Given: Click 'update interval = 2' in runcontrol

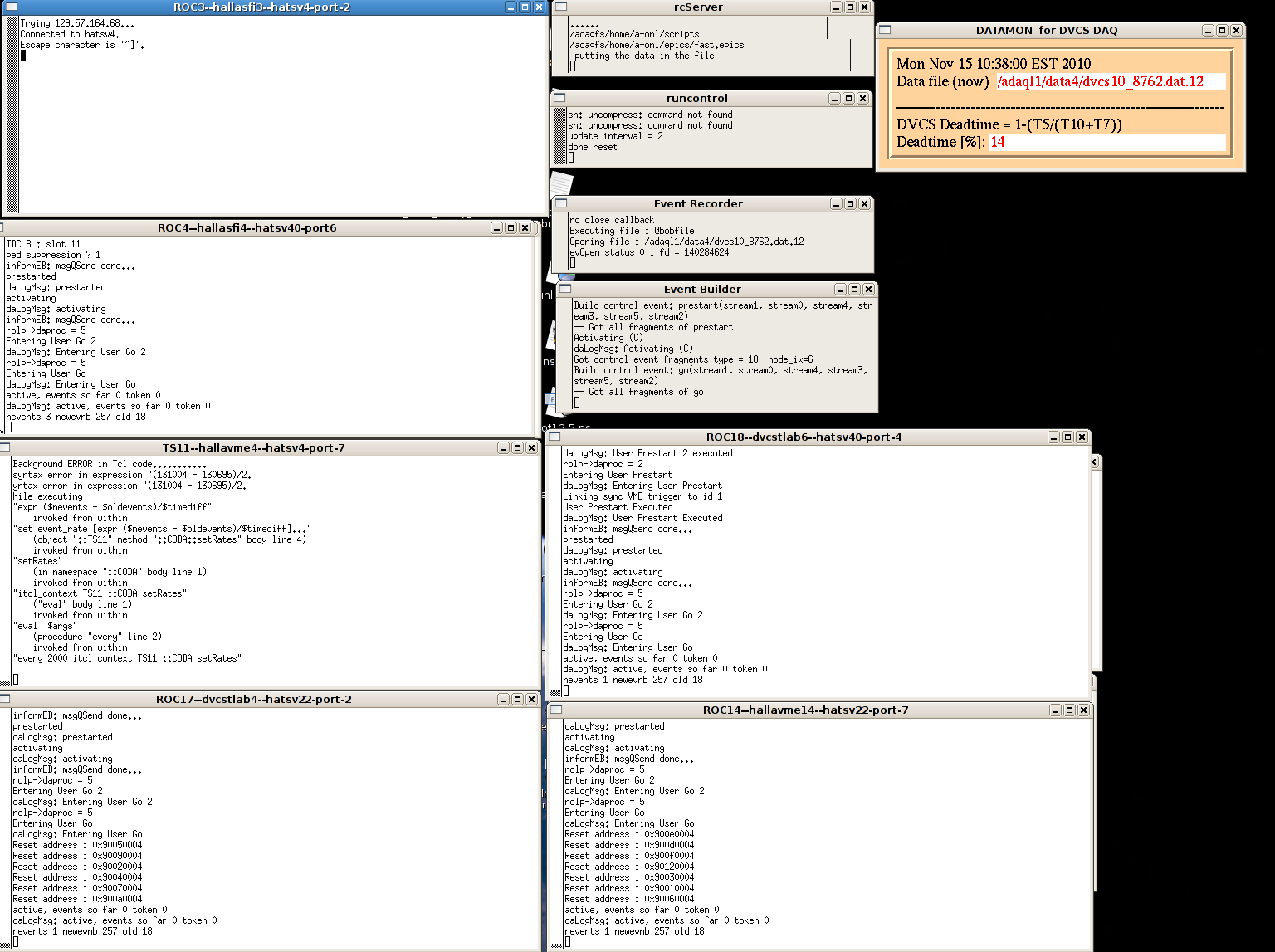Looking at the screenshot, I should (615, 136).
